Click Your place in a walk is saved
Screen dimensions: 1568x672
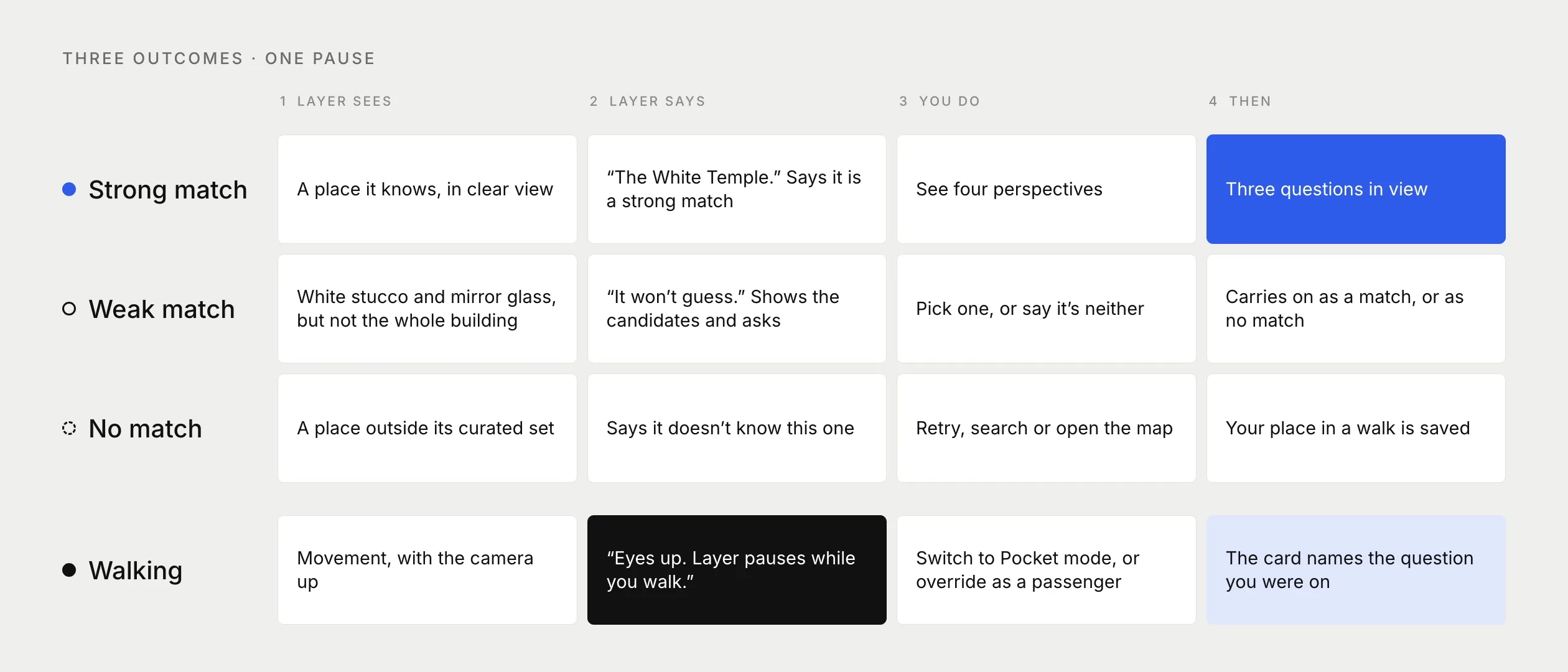(1356, 428)
